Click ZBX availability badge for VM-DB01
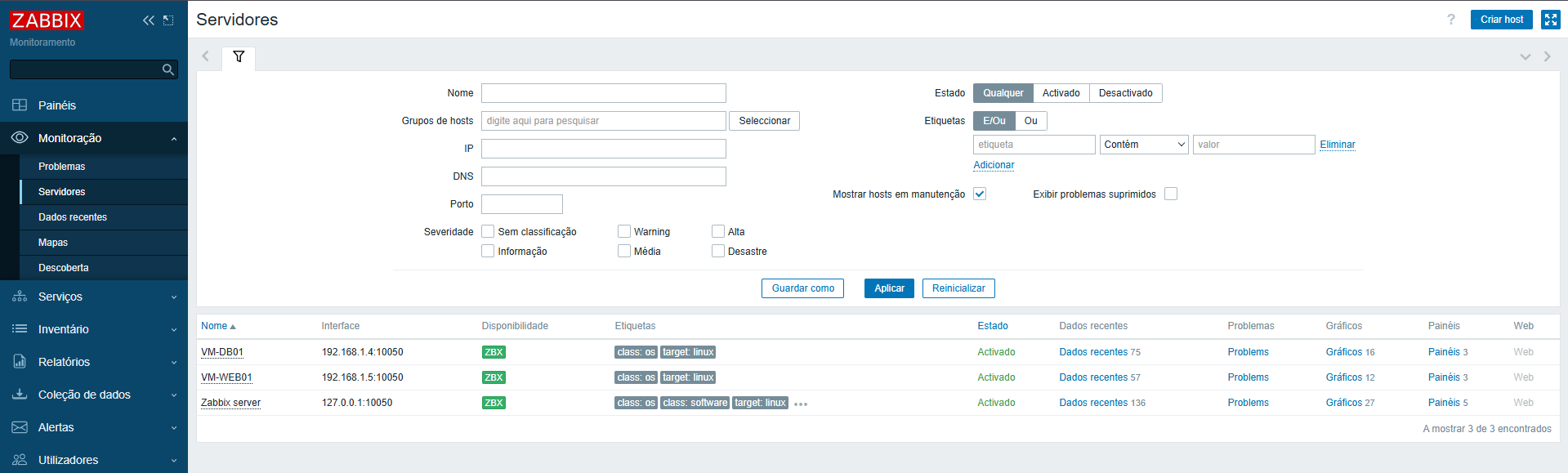 tap(494, 352)
